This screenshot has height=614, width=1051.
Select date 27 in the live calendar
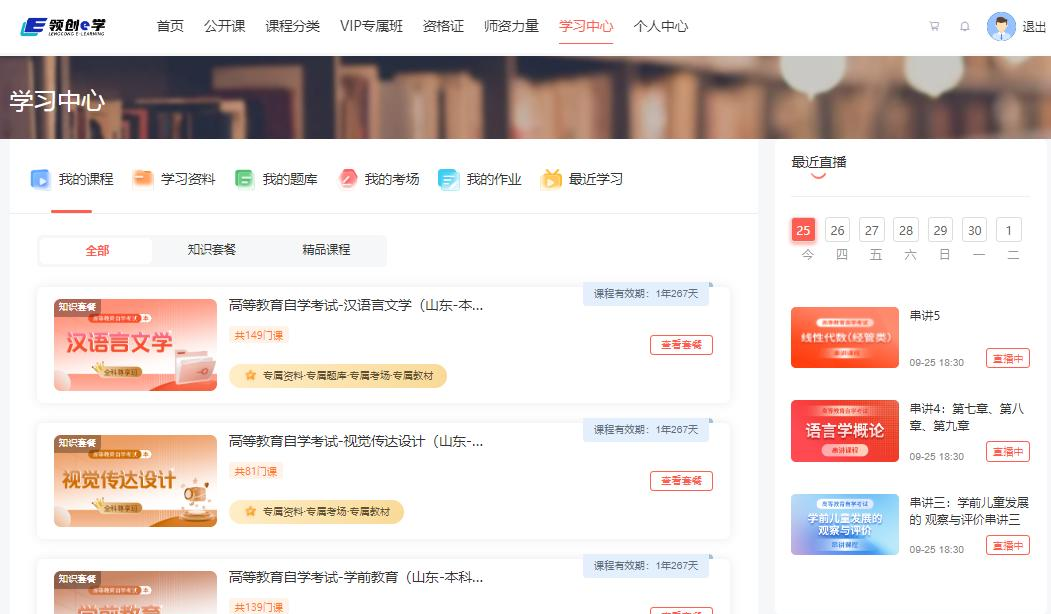click(871, 229)
